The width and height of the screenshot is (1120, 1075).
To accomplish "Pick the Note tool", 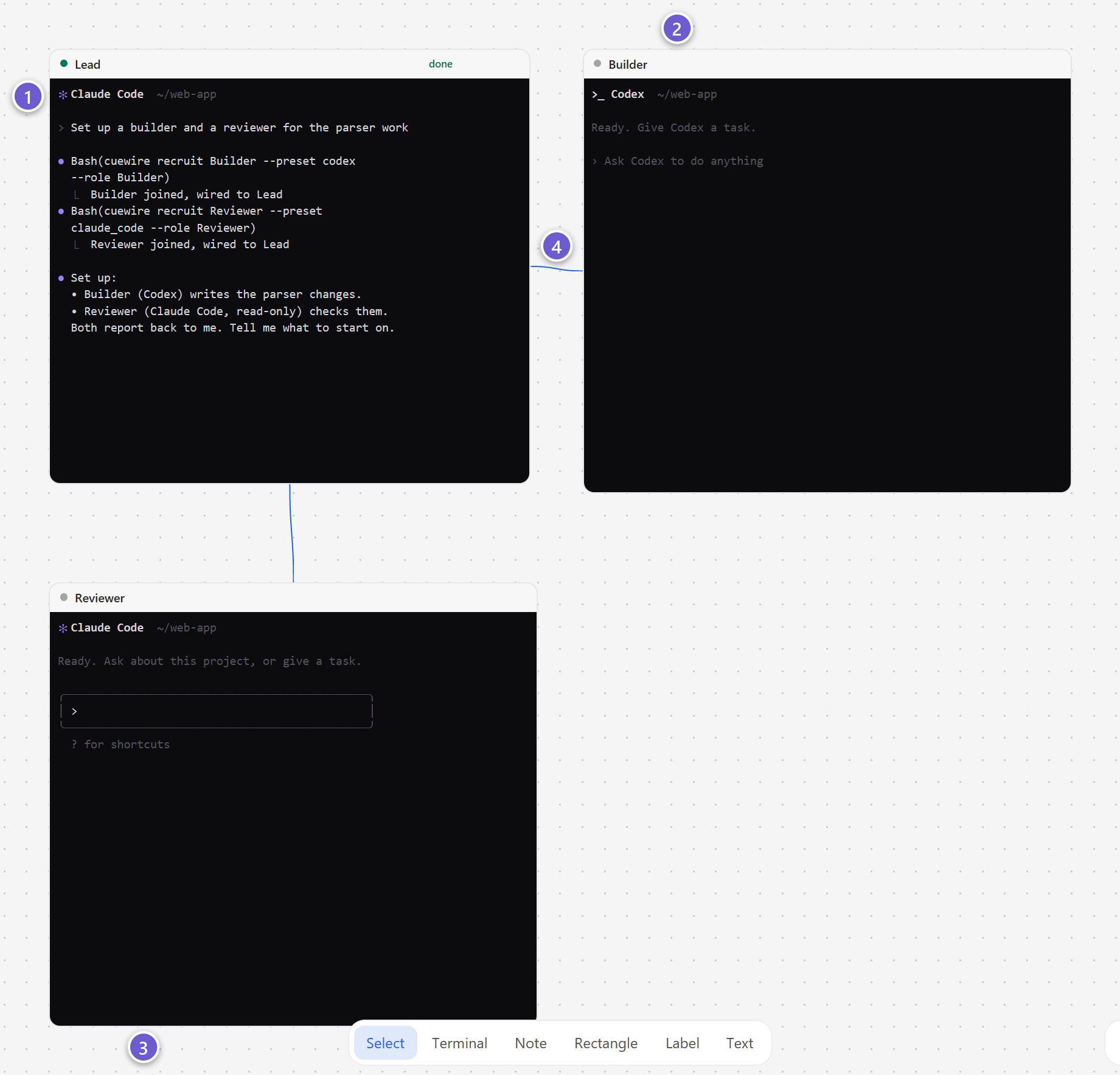I will [x=530, y=1043].
